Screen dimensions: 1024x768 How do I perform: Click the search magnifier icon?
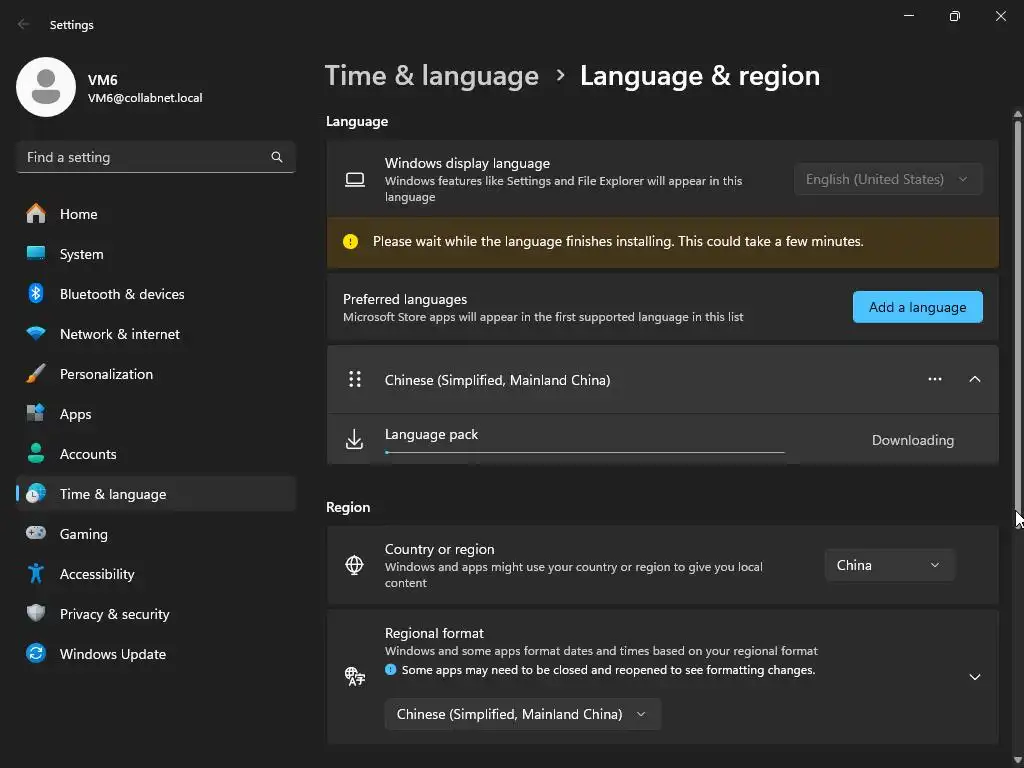[277, 157]
